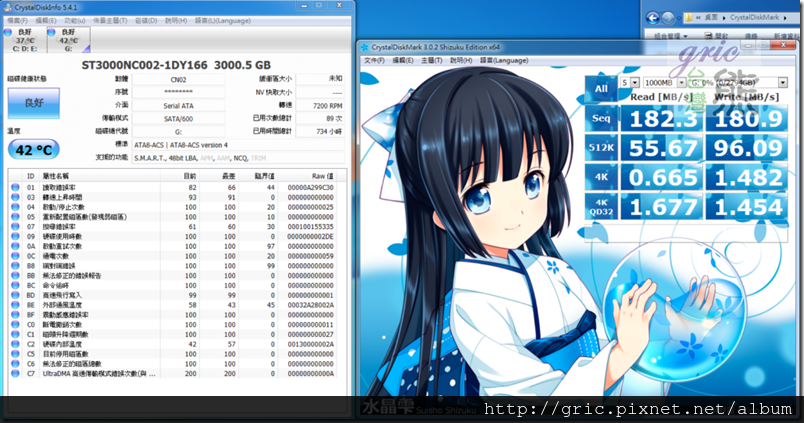Click the status orb on the C: D: E: tab
Image resolution: width=804 pixels, height=423 pixels.
tap(8, 32)
